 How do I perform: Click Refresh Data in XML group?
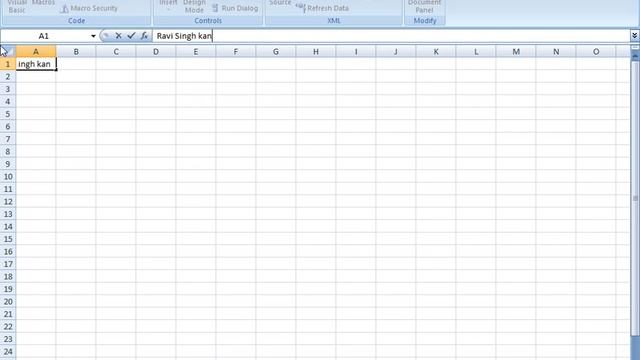[x=322, y=8]
